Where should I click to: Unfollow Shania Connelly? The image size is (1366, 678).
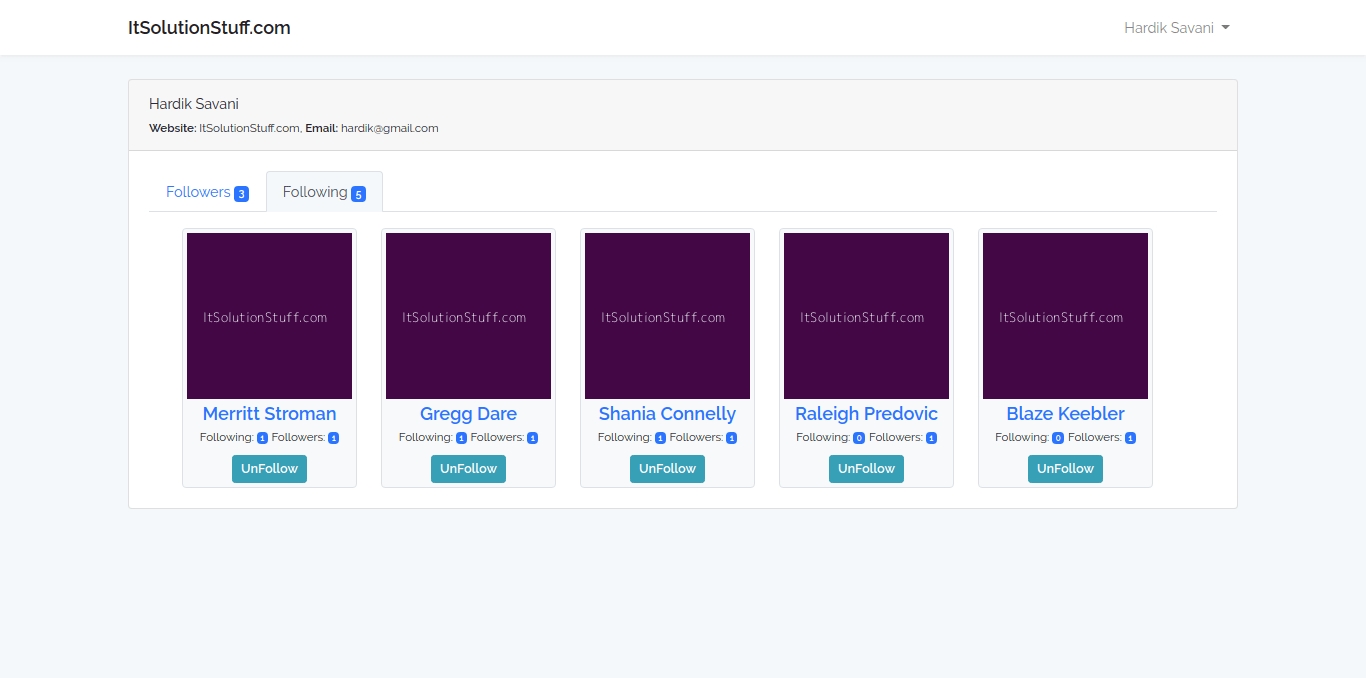(667, 468)
